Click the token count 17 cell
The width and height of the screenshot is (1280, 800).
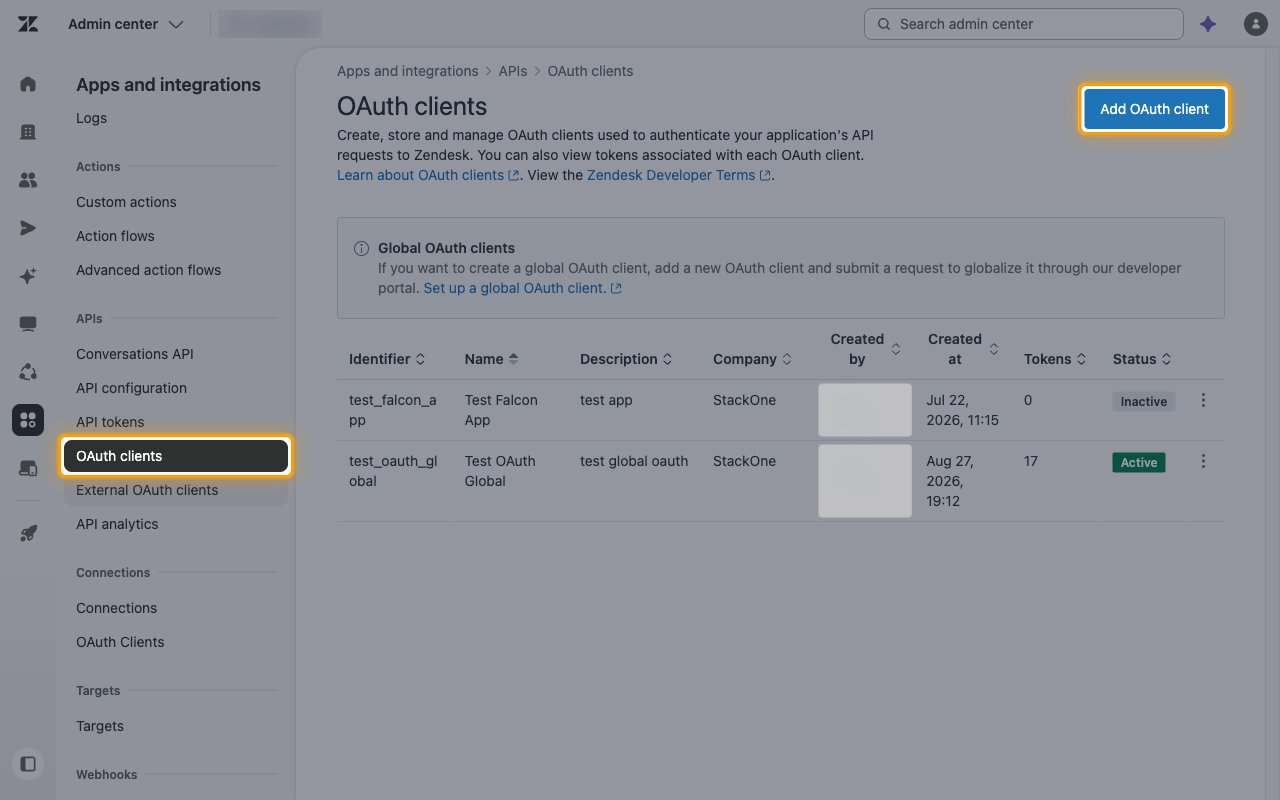click(x=1031, y=461)
